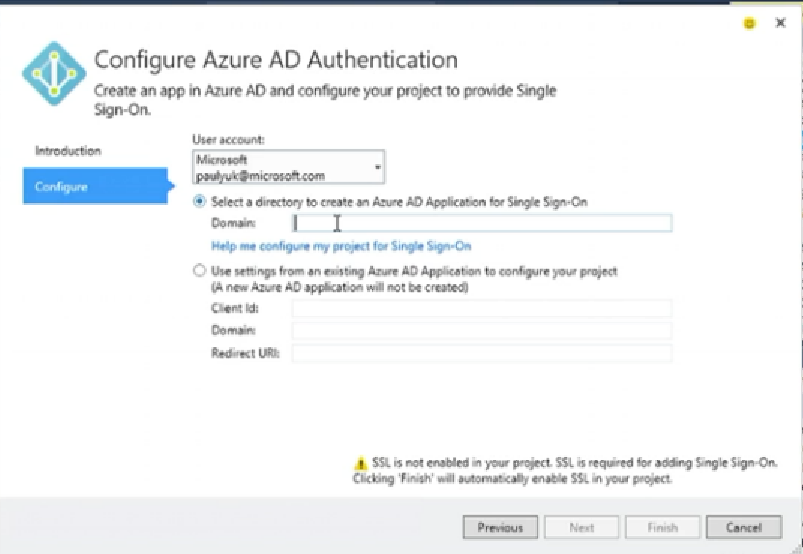Select 'Select a directory to create' radio option
The width and height of the screenshot is (803, 554).
tap(200, 201)
